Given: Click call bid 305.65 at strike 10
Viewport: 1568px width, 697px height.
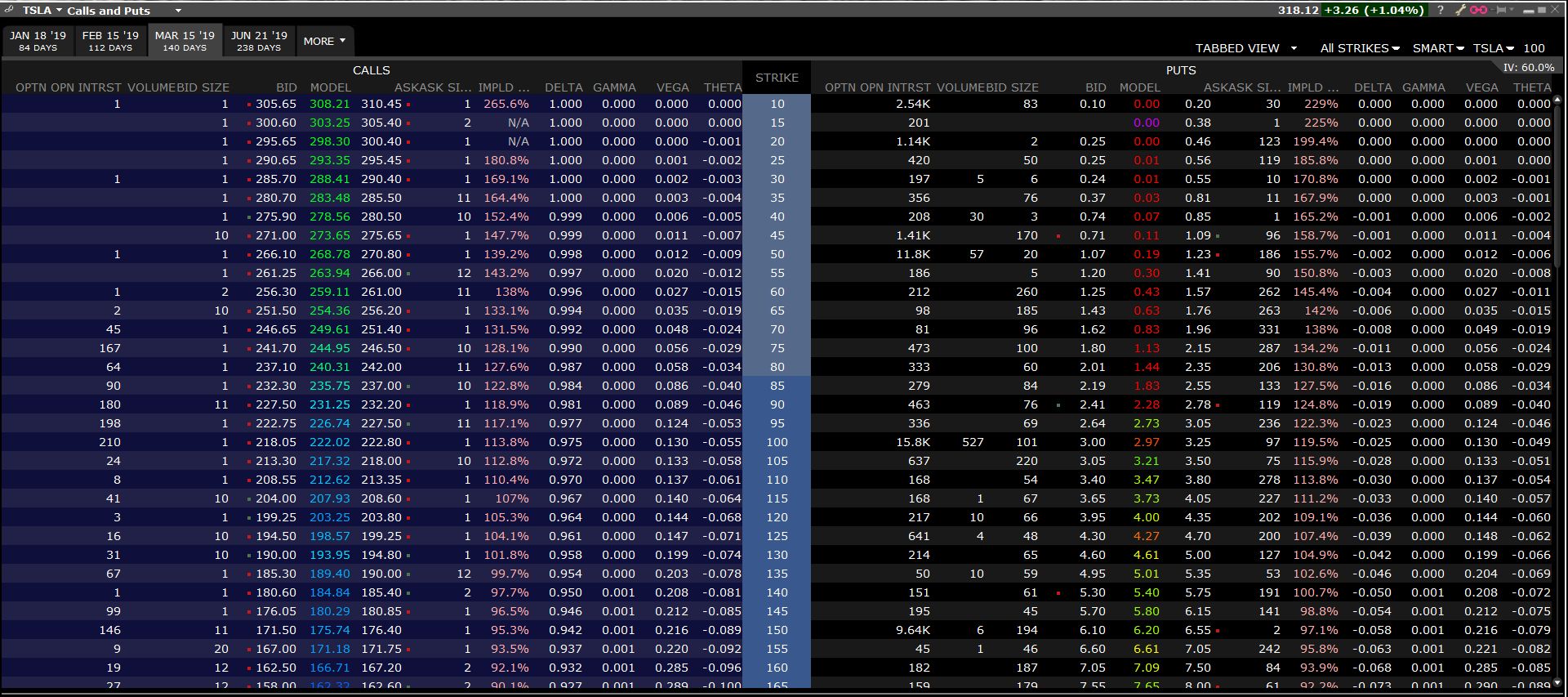Looking at the screenshot, I should click(276, 104).
